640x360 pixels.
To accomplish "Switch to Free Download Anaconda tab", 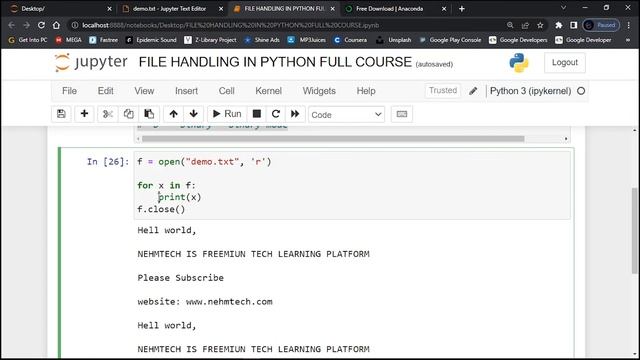I will pyautogui.click(x=395, y=9).
